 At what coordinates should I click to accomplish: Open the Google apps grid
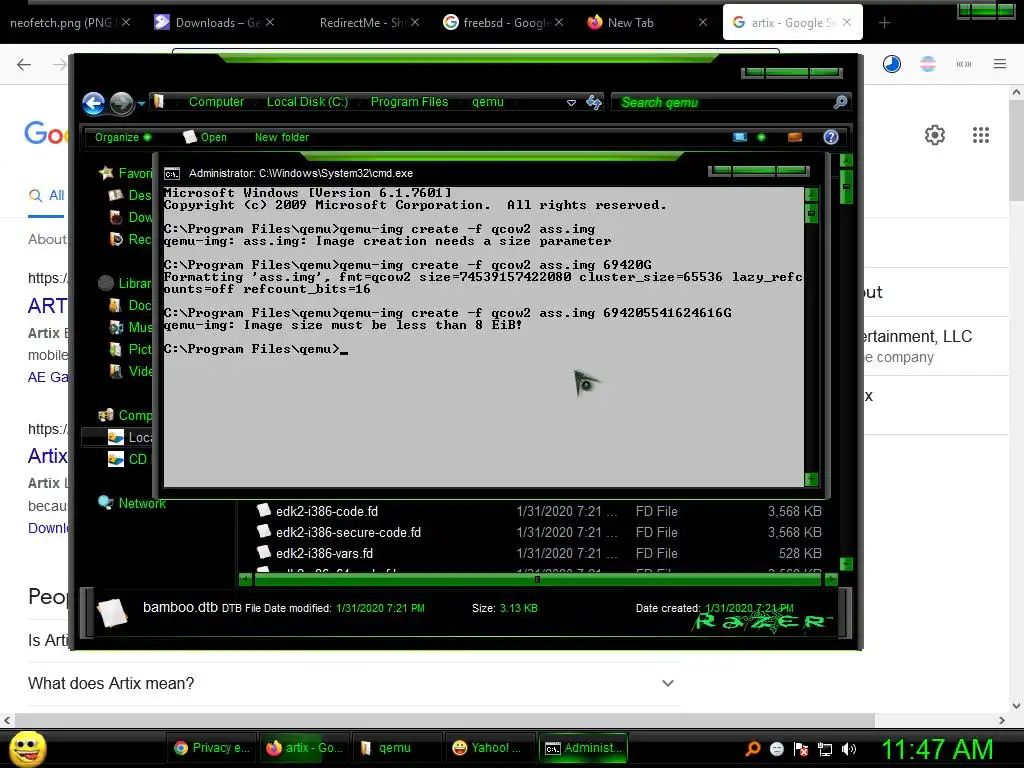(x=980, y=135)
